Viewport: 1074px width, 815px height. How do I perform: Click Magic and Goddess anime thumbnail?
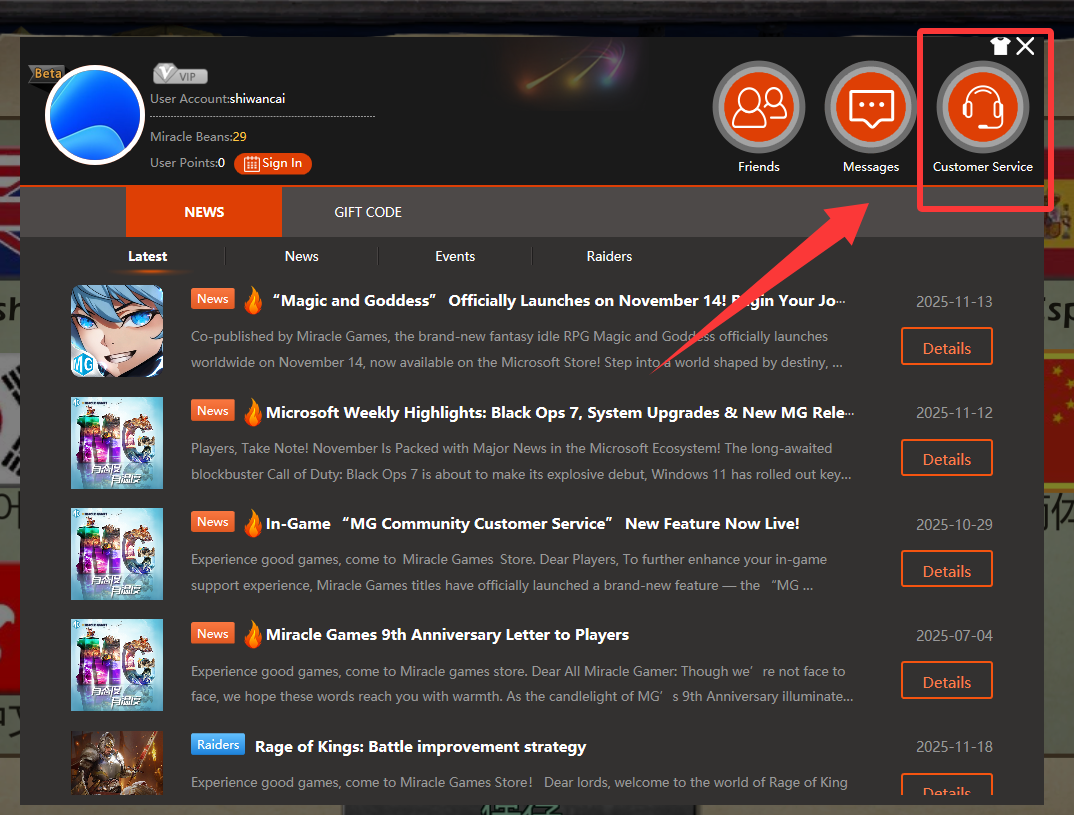(117, 331)
